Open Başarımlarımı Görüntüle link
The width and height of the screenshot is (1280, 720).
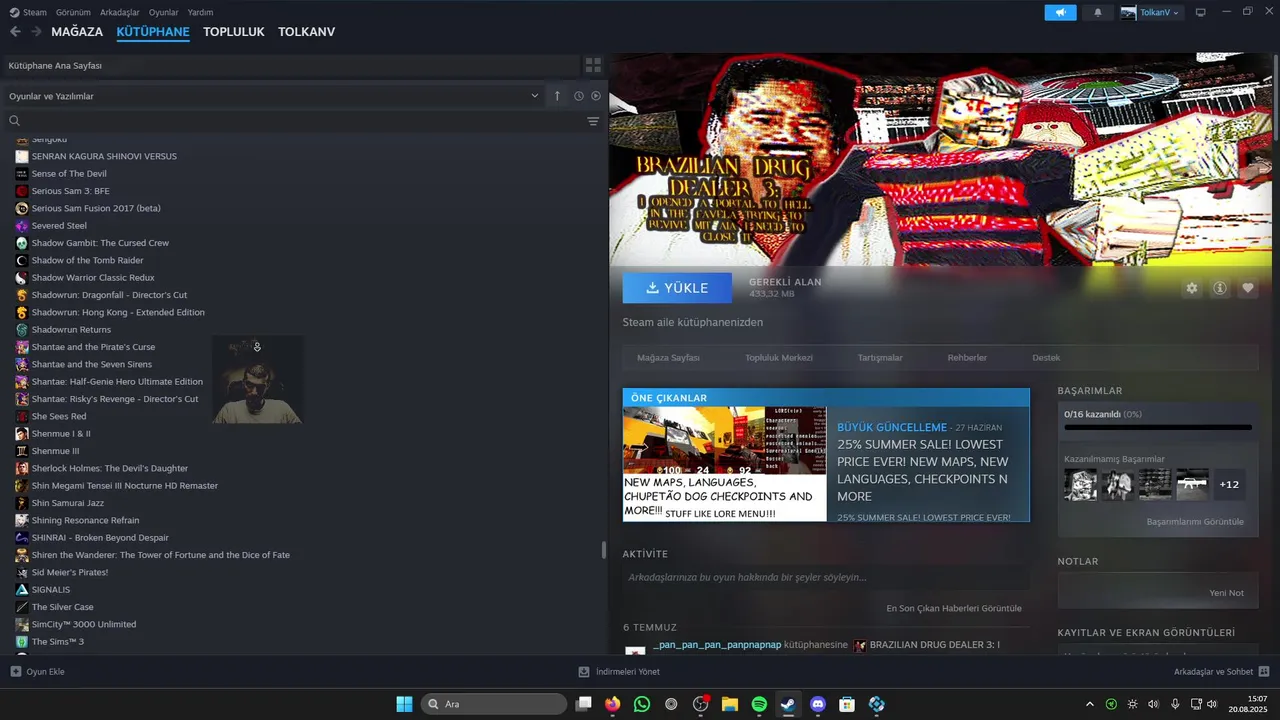(1195, 522)
